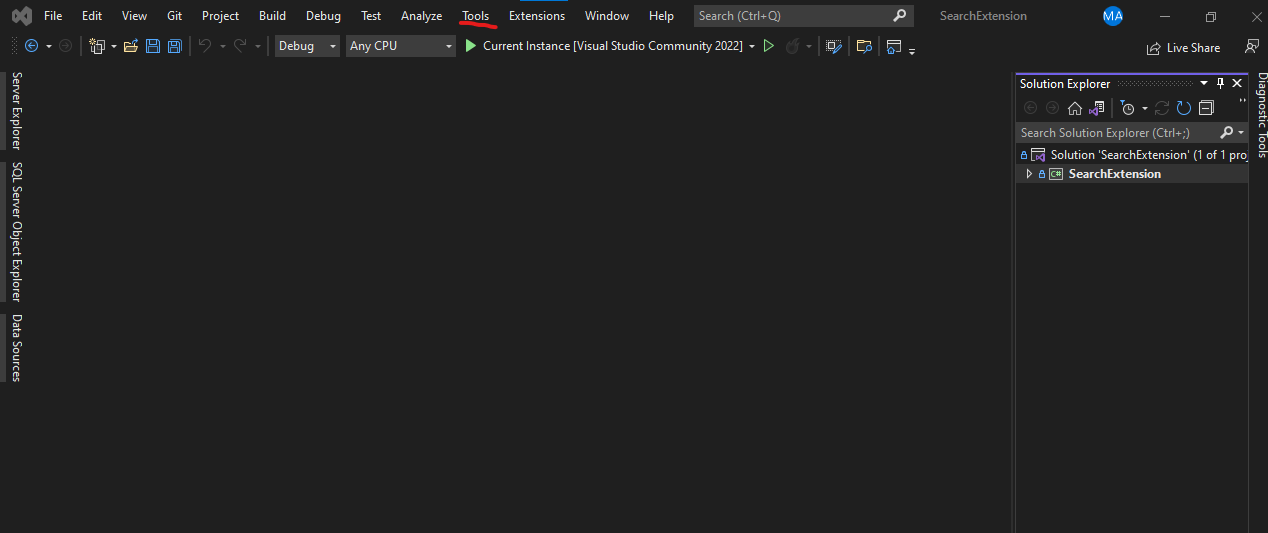
Task: Open the Diagnostic Tools side tab
Action: pyautogui.click(x=1261, y=115)
